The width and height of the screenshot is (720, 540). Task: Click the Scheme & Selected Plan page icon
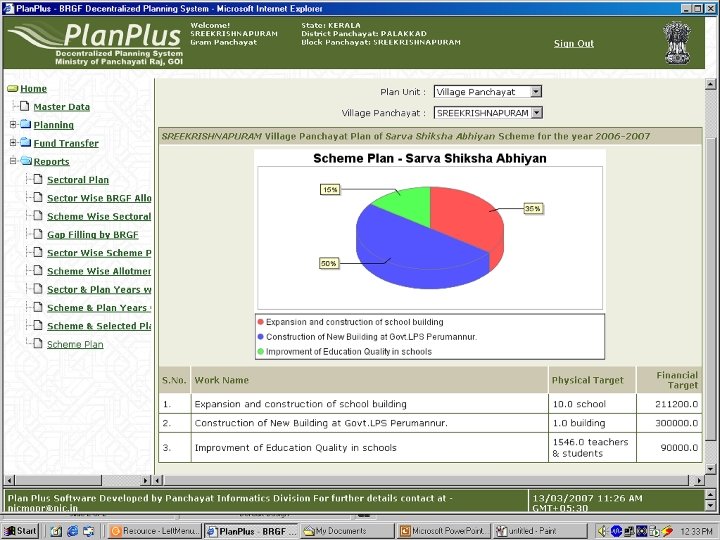[39, 325]
